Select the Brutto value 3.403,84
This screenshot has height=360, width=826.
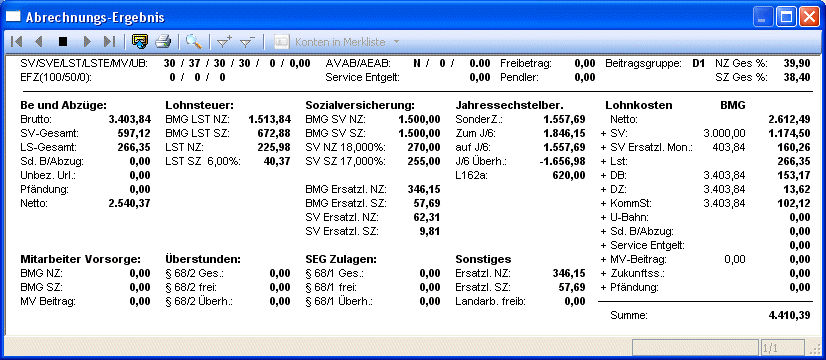pos(130,120)
